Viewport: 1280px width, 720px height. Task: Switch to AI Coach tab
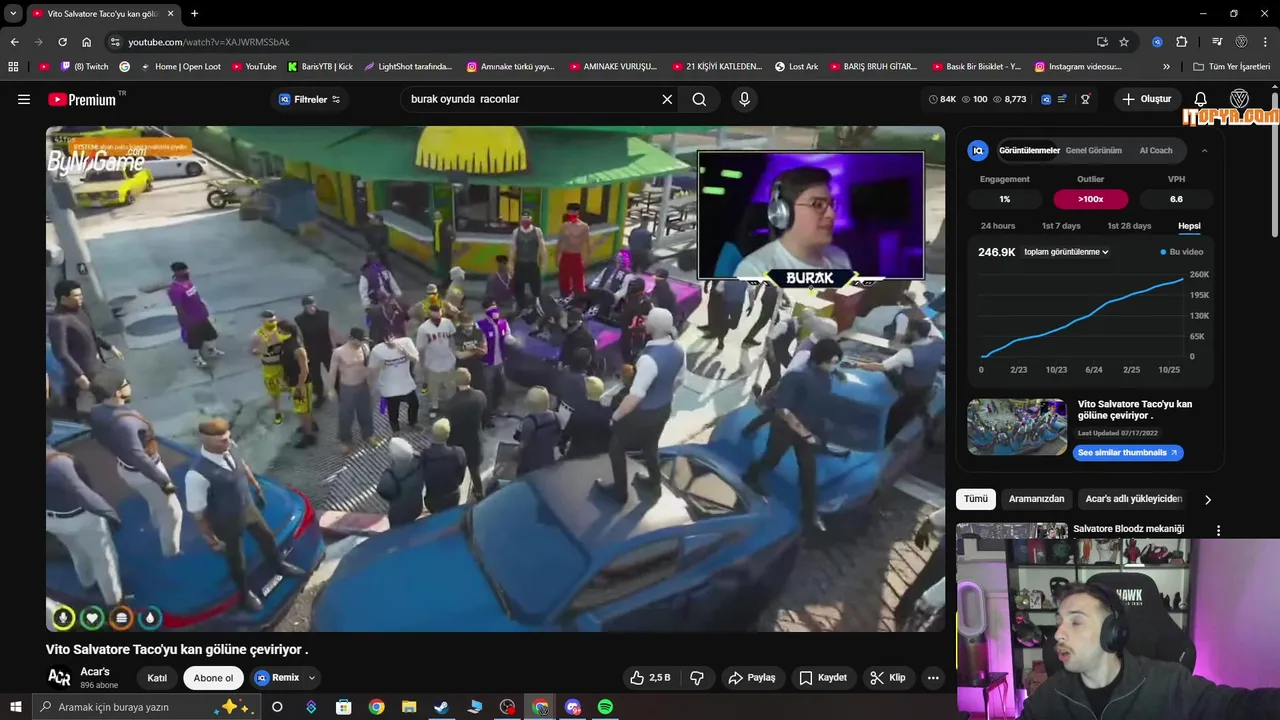point(1156,150)
